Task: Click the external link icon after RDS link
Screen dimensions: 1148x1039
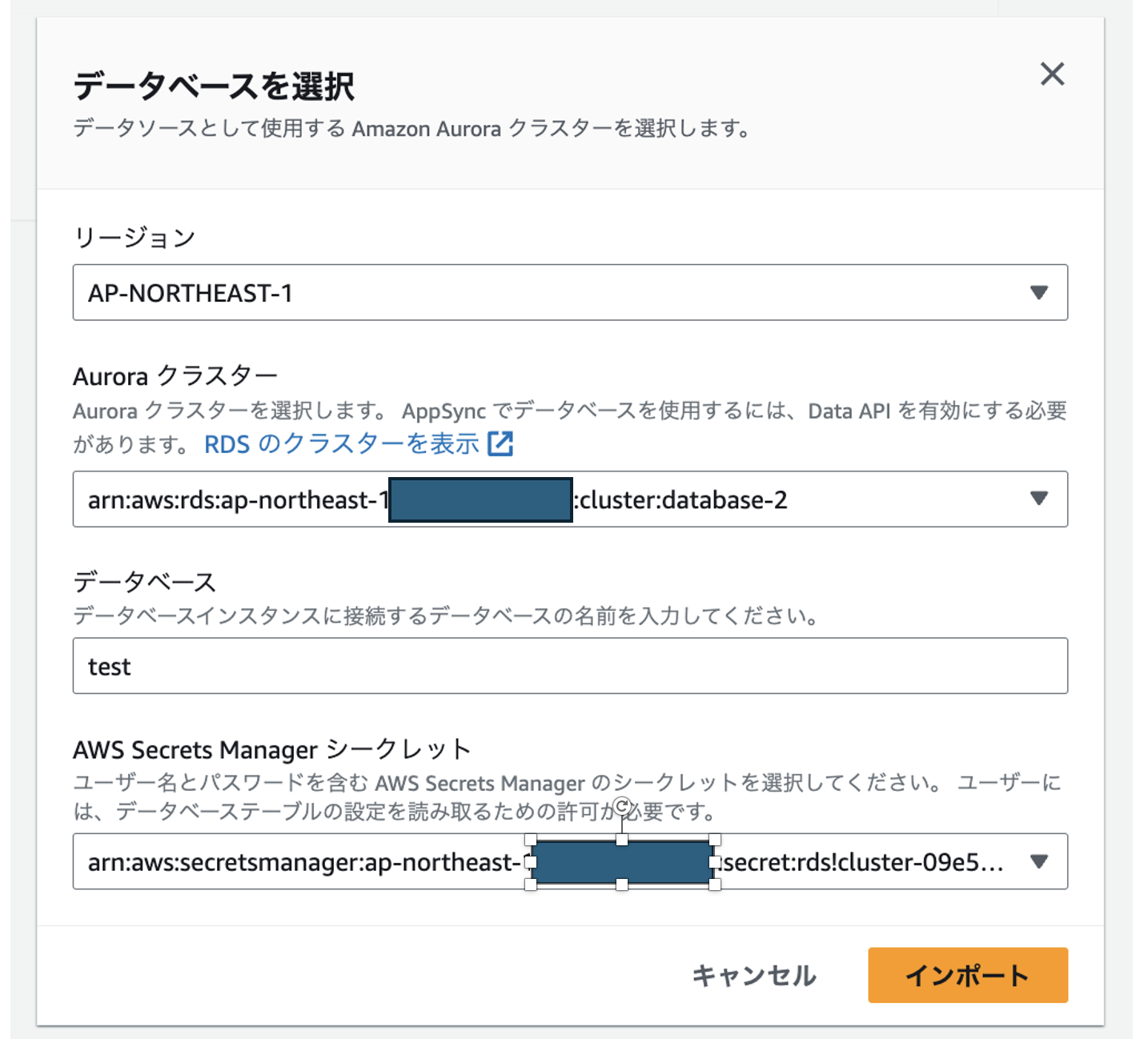Action: (x=500, y=443)
